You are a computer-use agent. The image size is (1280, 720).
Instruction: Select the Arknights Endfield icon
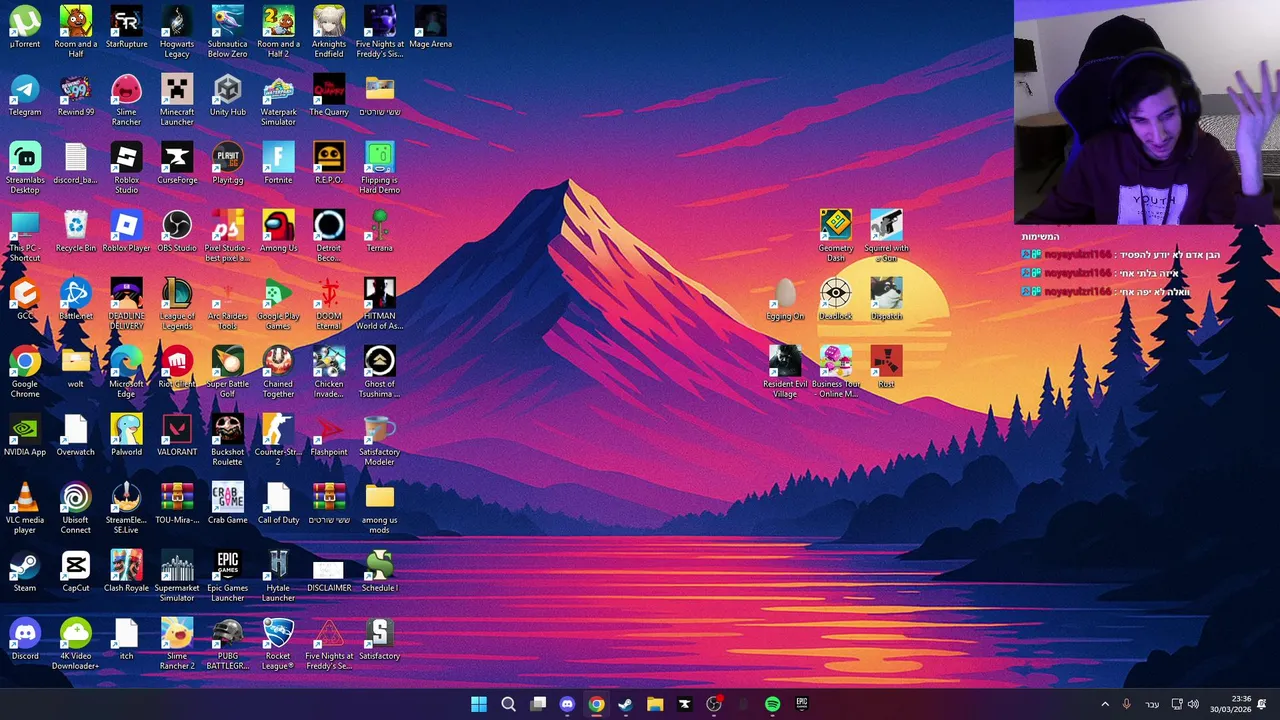329,32
